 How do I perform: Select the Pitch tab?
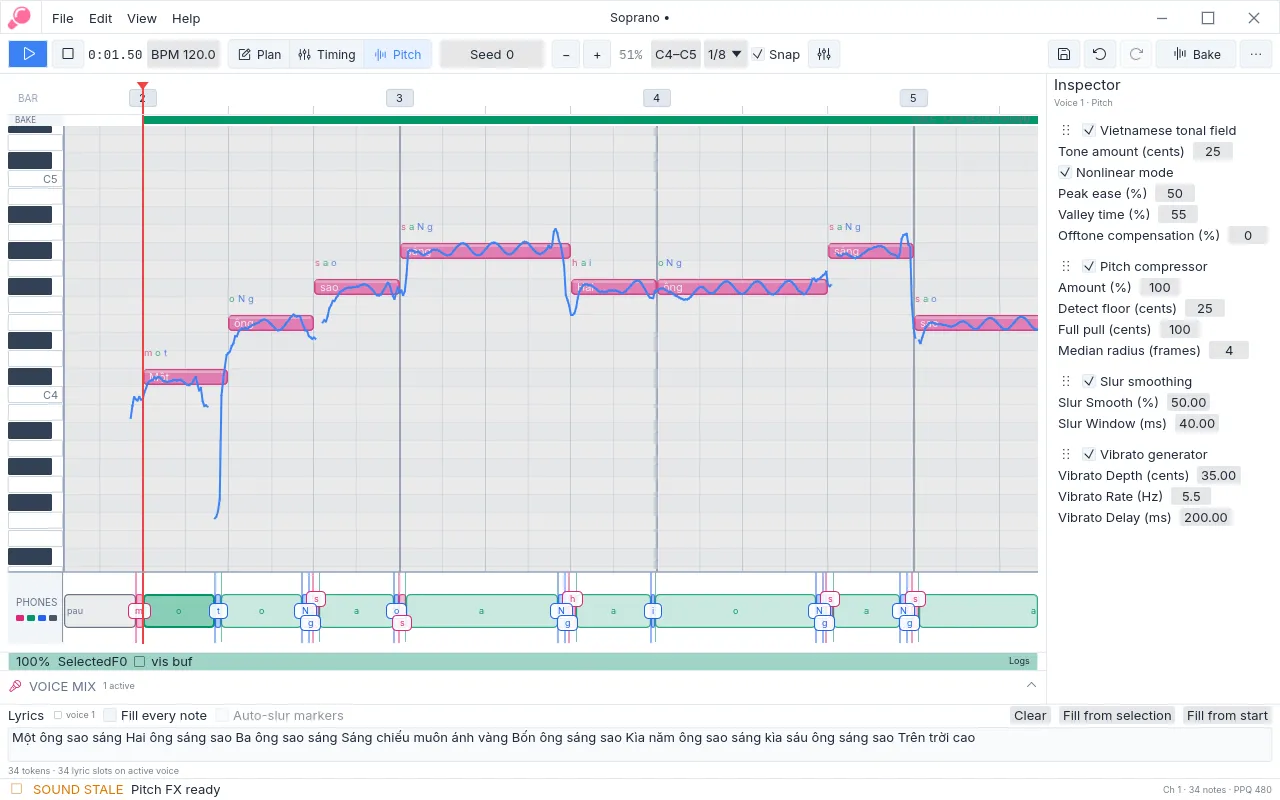point(397,54)
